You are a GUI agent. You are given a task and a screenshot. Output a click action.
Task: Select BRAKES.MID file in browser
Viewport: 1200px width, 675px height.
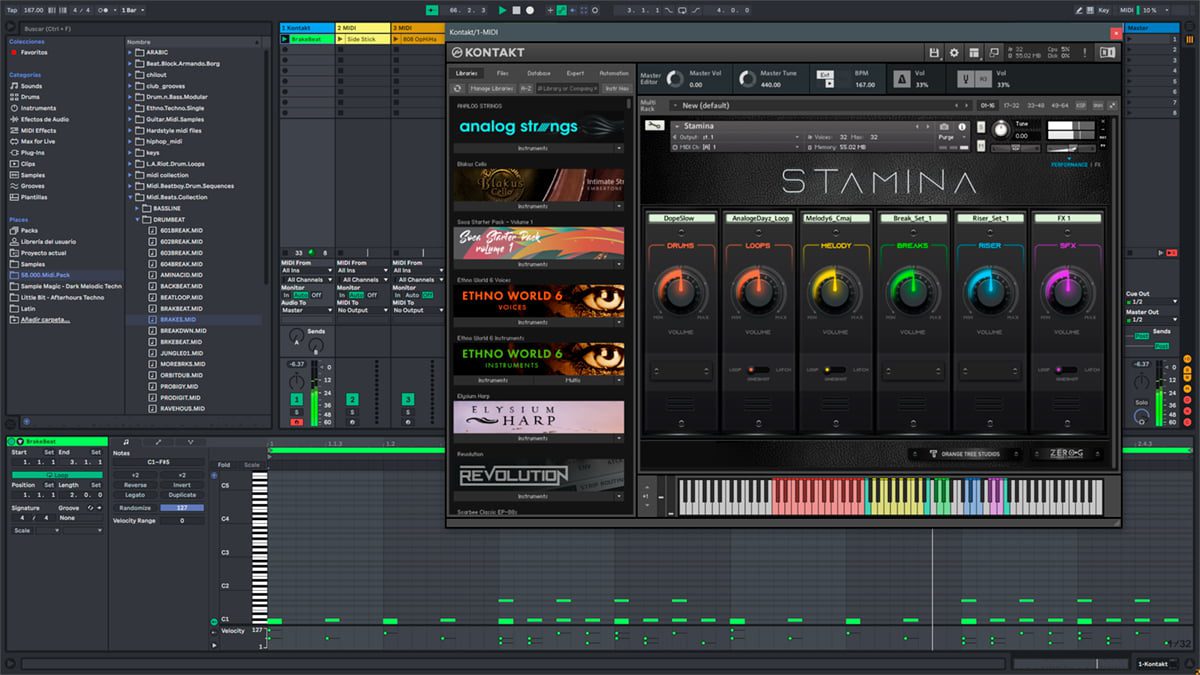(x=180, y=319)
